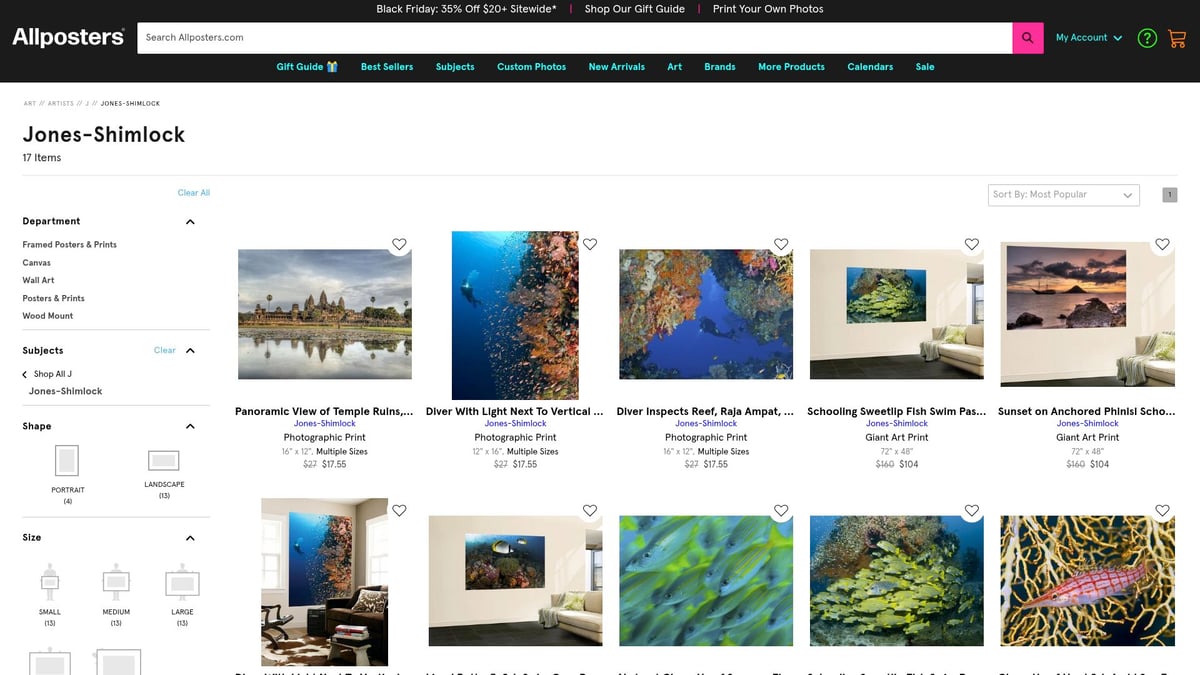Viewport: 1200px width, 675px height.
Task: Expand the My Account menu
Action: [x=1088, y=38]
